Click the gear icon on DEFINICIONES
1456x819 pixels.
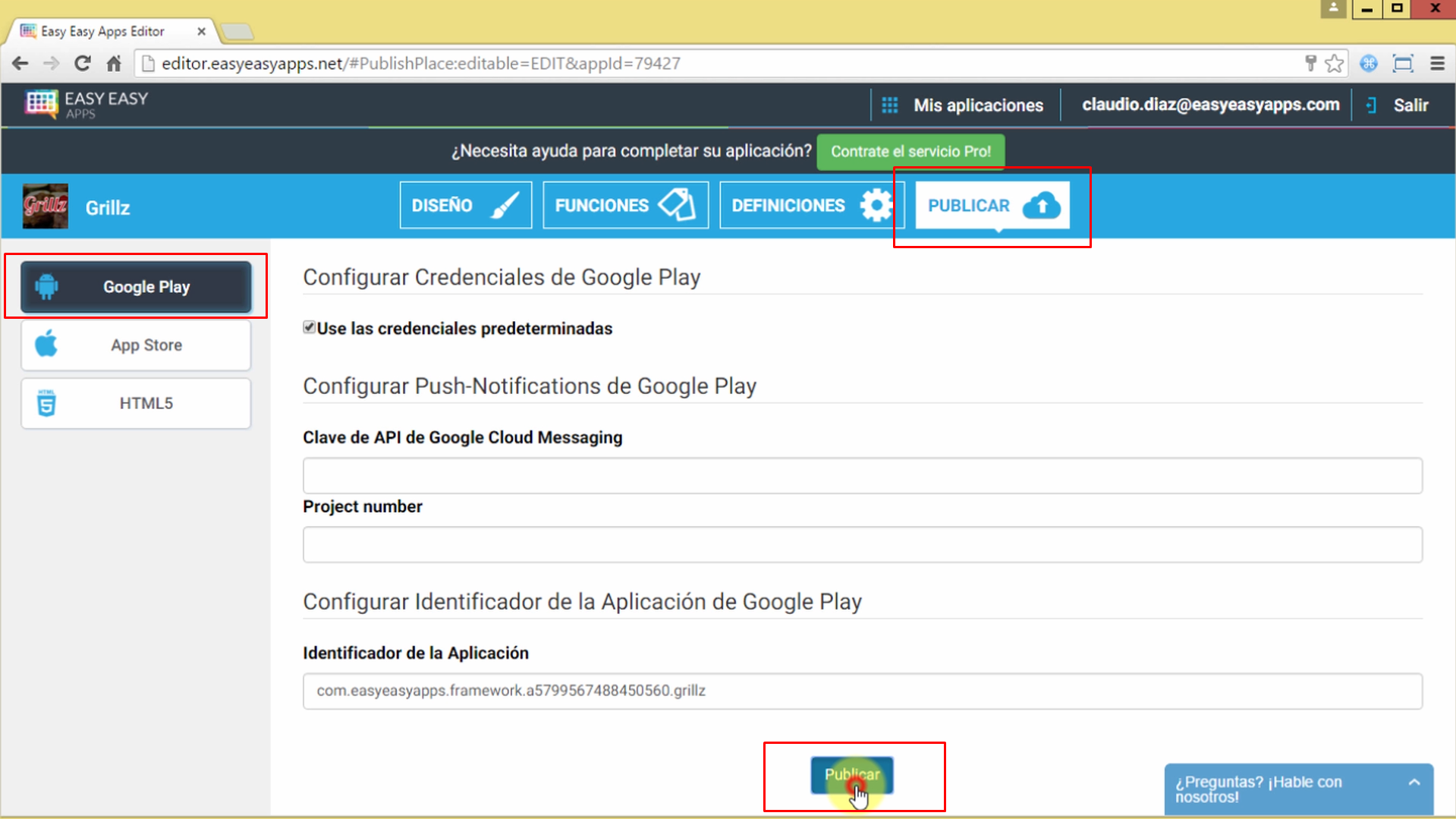pyautogui.click(x=876, y=204)
